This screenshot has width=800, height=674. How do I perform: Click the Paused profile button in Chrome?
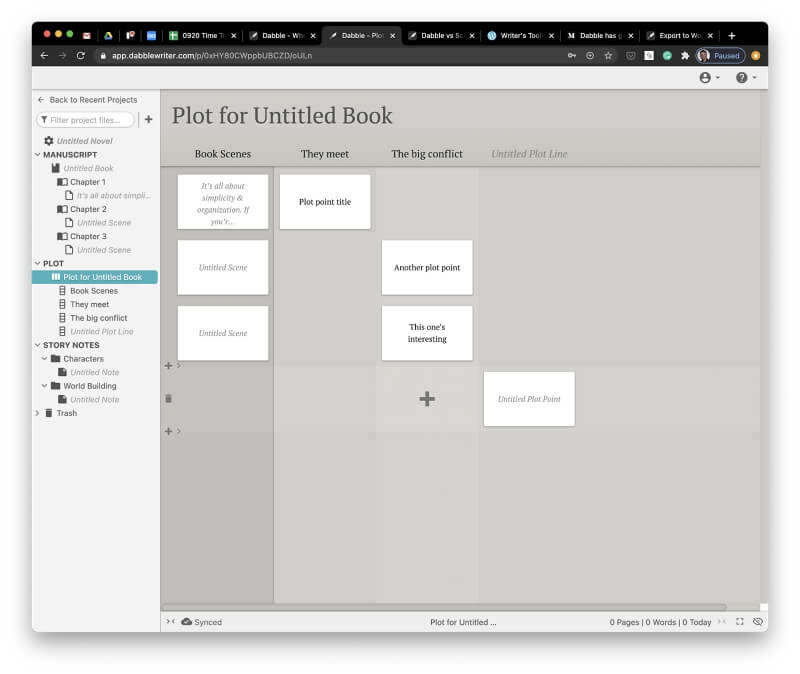[x=720, y=56]
